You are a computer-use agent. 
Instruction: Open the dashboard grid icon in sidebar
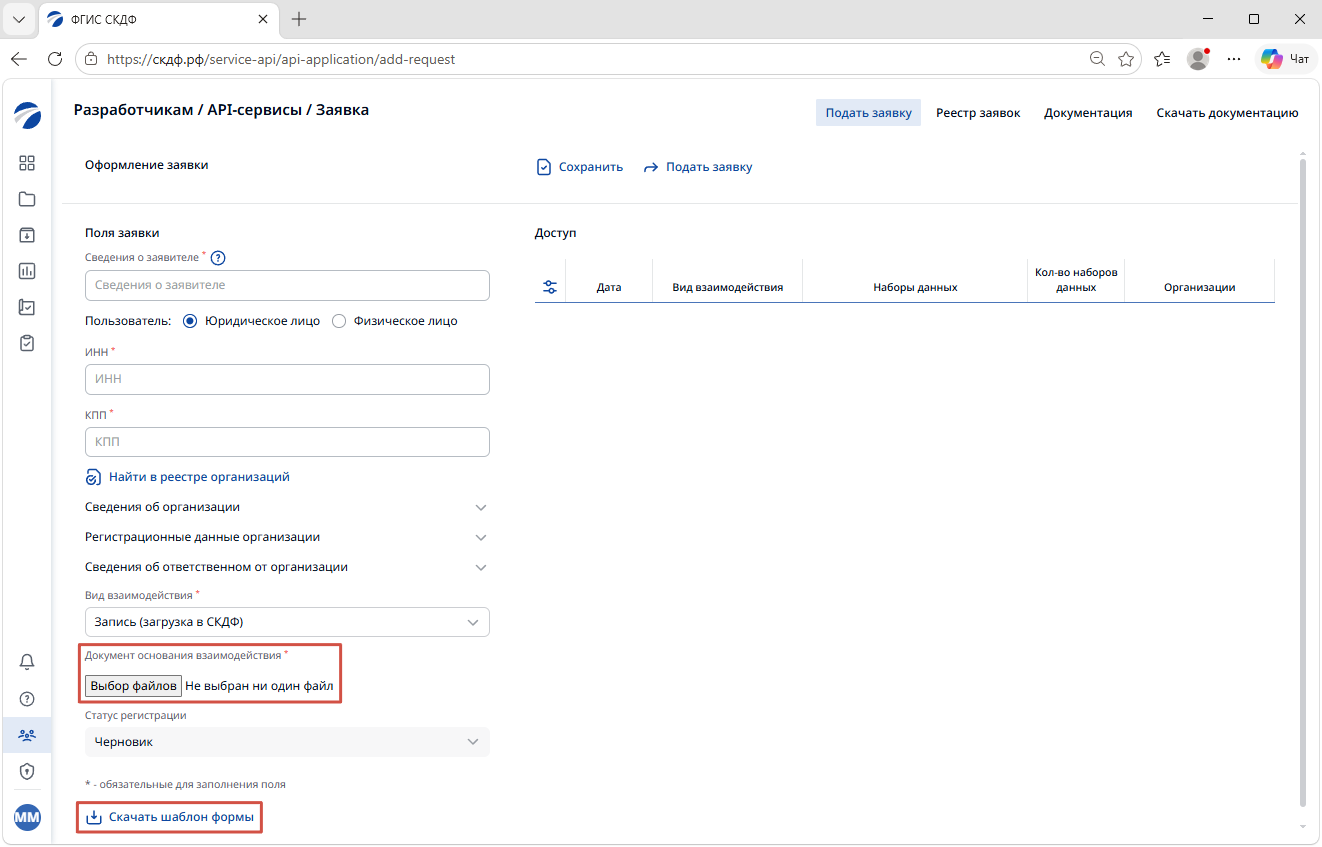[x=27, y=163]
